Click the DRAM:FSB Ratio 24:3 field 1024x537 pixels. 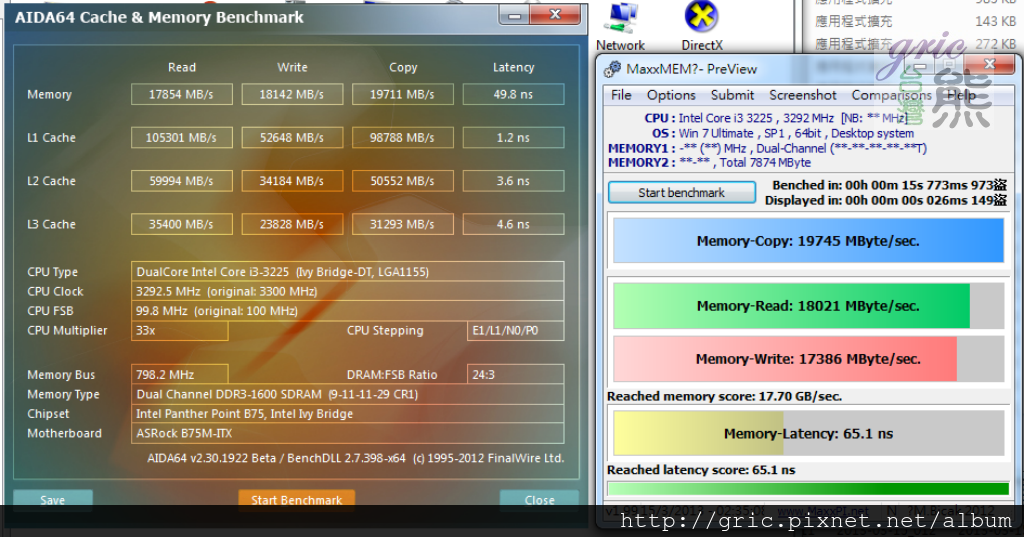[515, 374]
